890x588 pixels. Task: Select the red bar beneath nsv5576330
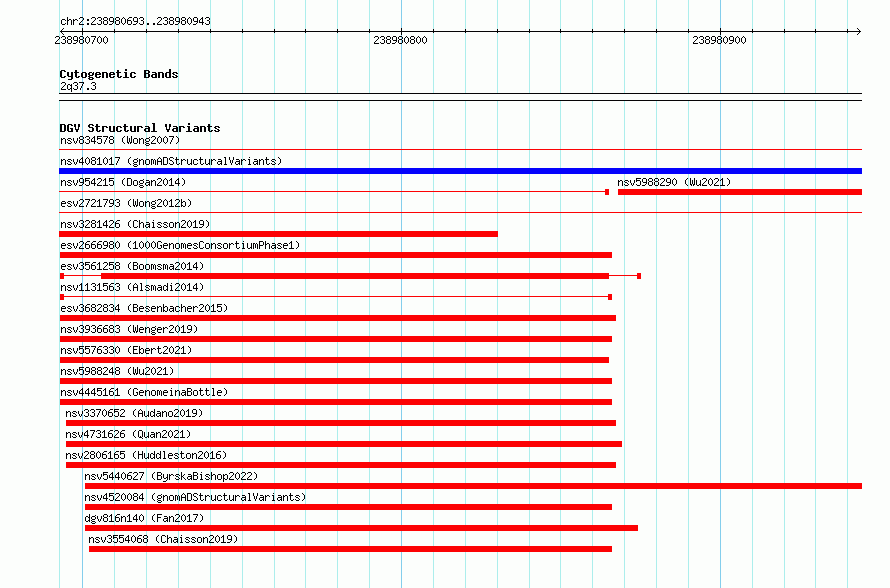pos(334,360)
